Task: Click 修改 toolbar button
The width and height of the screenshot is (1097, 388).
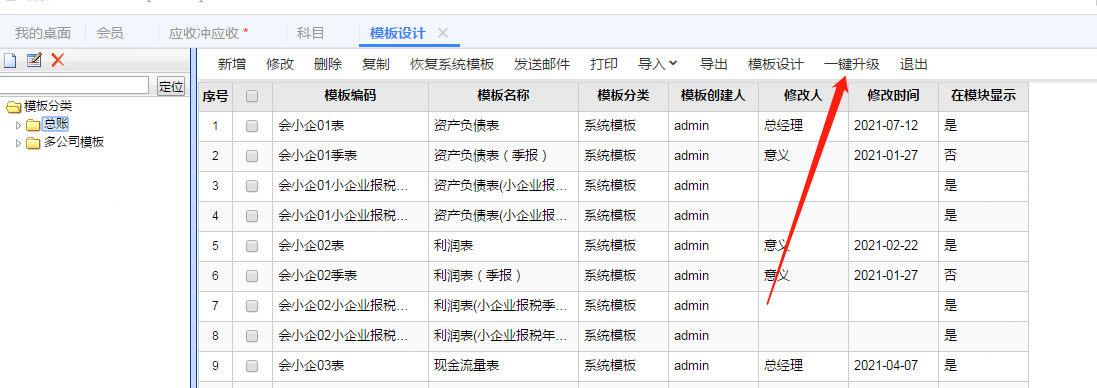Action: 280,64
